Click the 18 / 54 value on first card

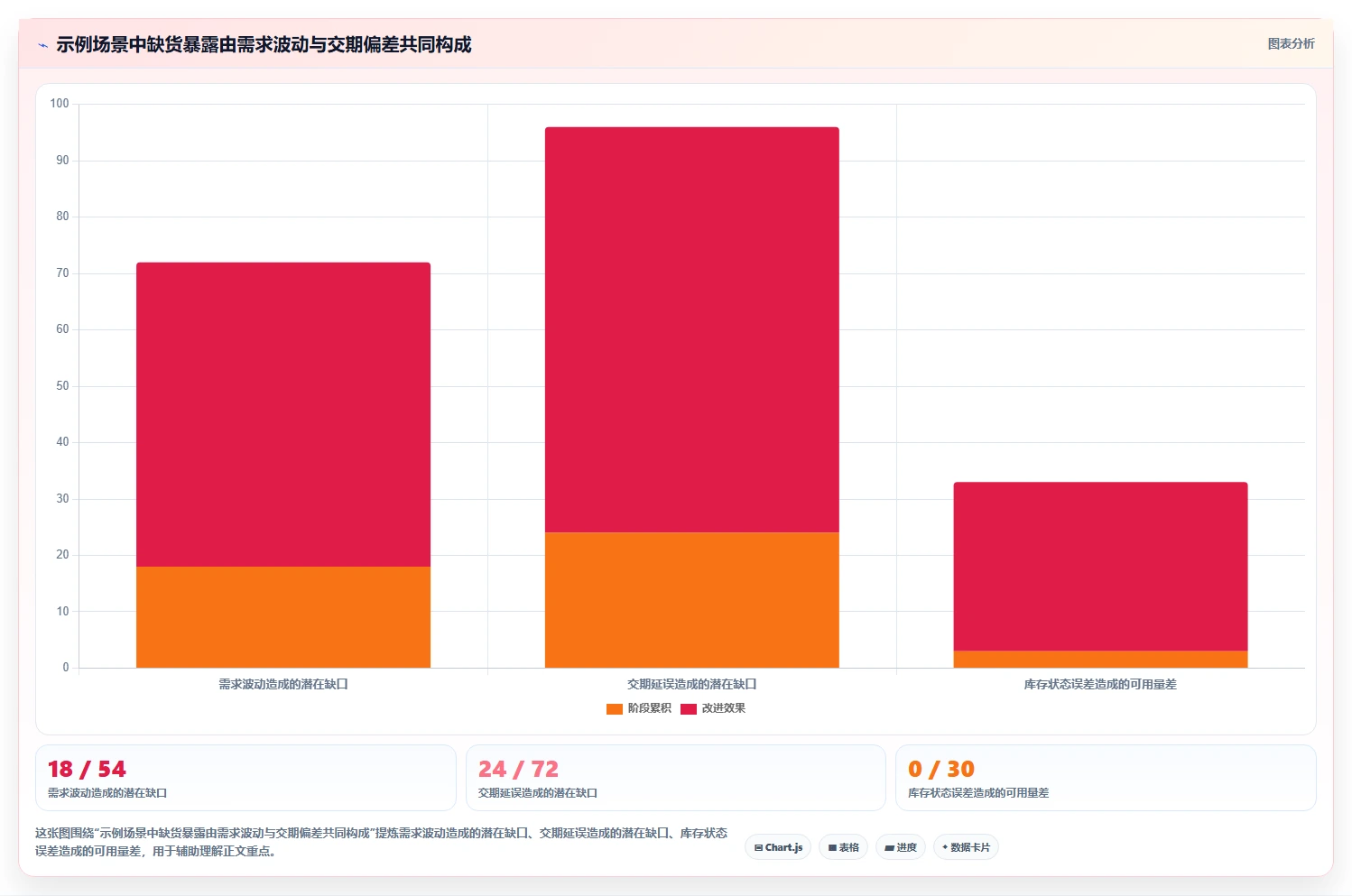pyautogui.click(x=87, y=769)
